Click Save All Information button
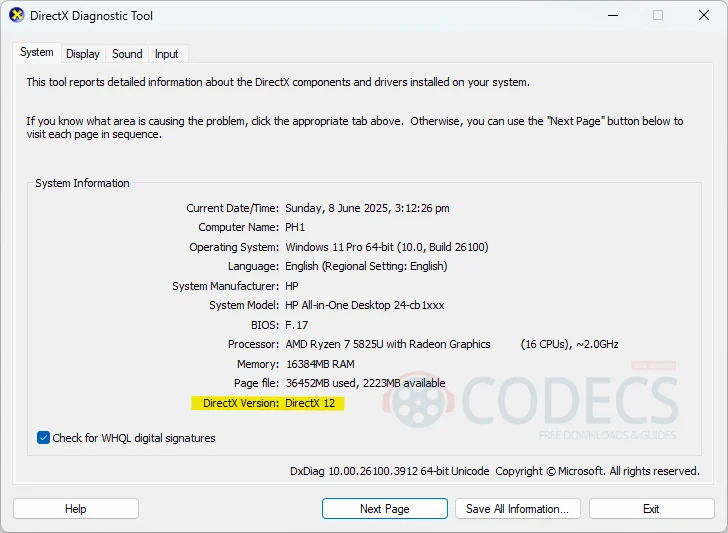The height and width of the screenshot is (533, 728). pos(517,509)
